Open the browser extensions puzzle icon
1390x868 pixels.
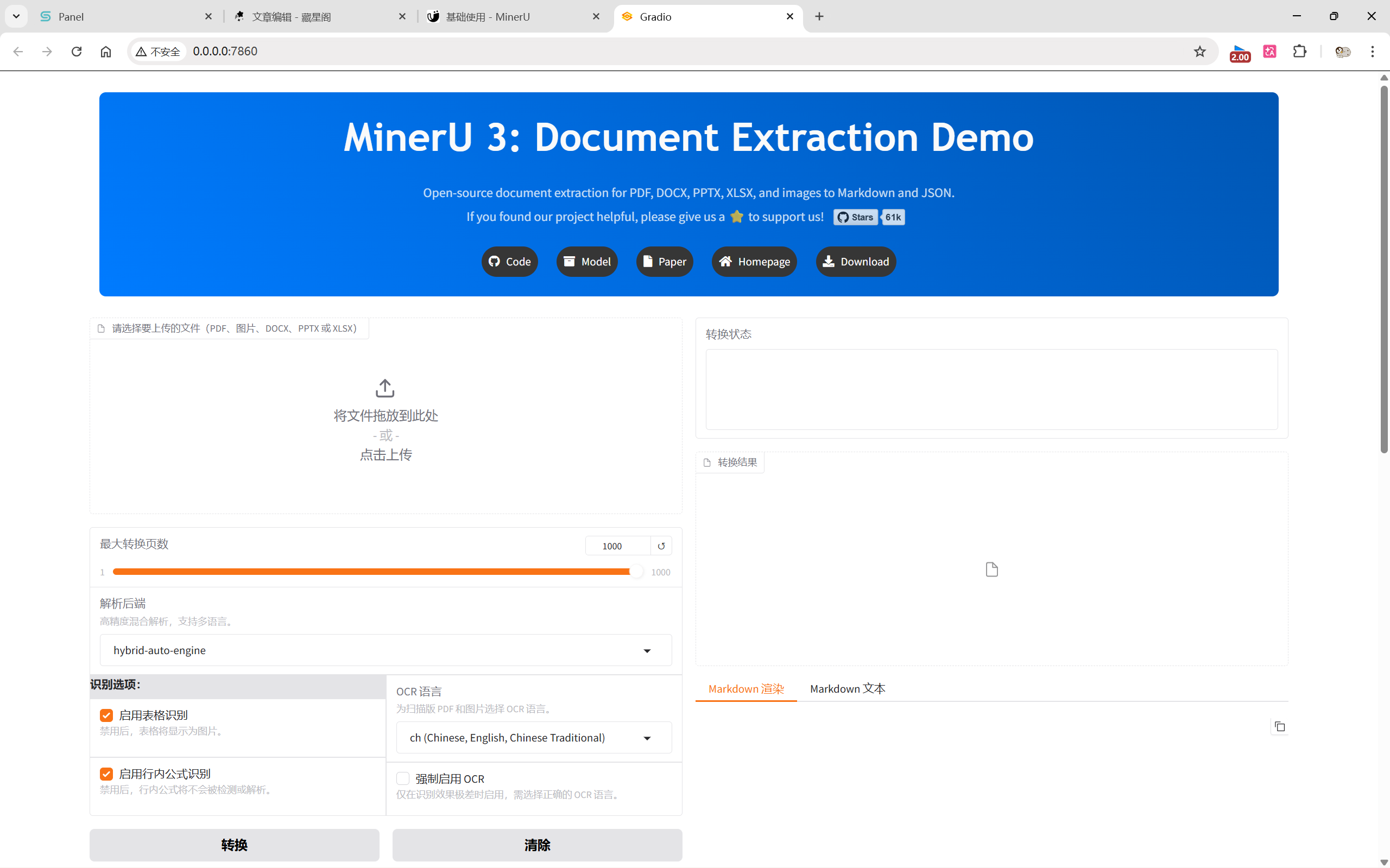click(x=1299, y=52)
